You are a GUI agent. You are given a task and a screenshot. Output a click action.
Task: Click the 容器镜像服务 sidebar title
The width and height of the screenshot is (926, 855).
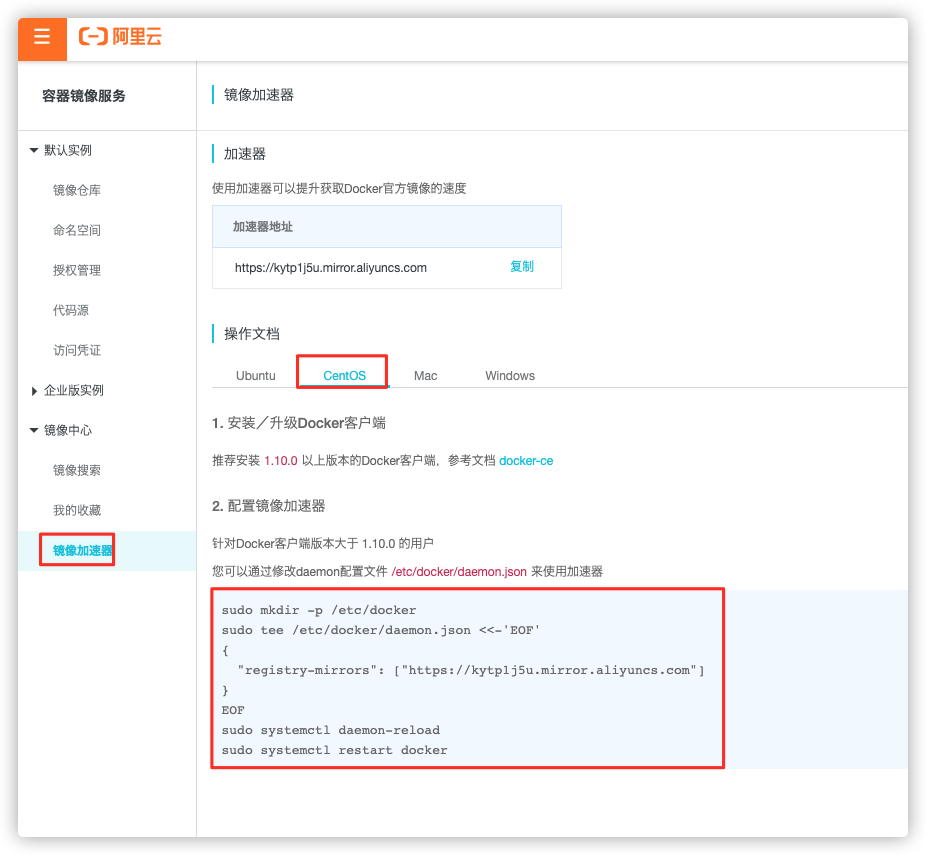[x=84, y=96]
